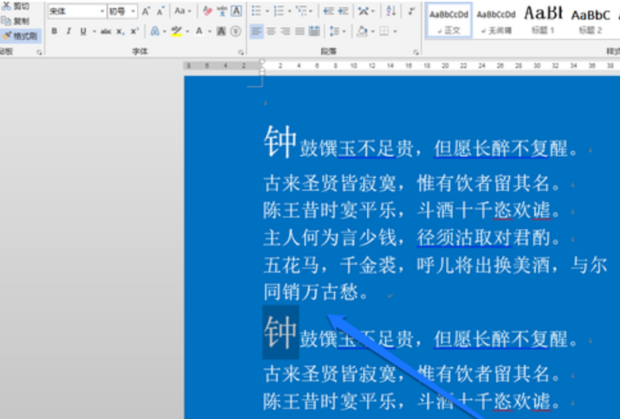Toggle character shading

click(x=221, y=31)
